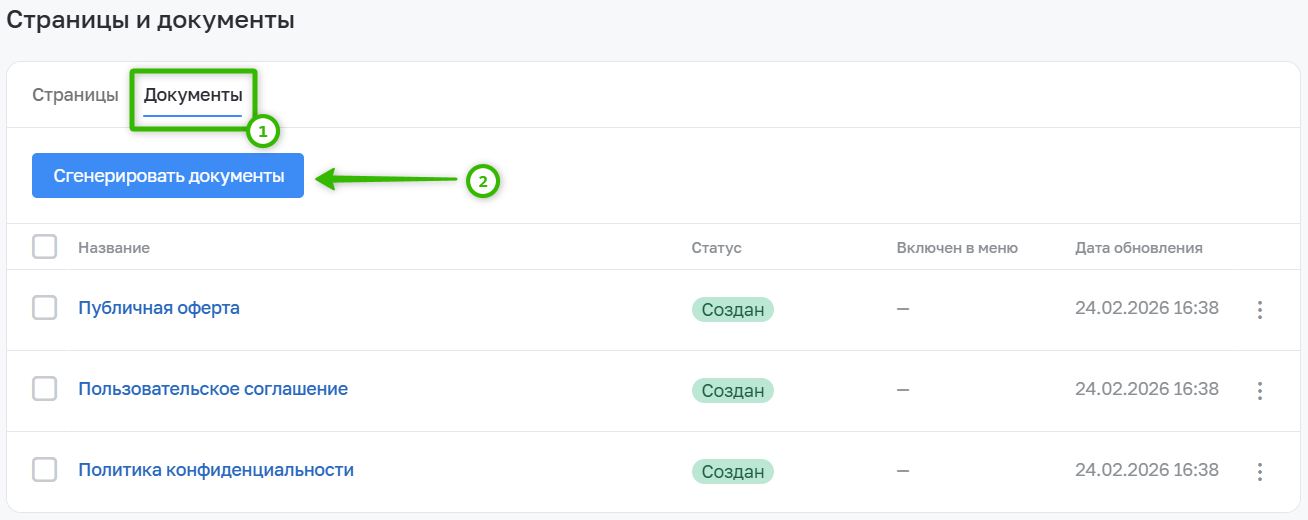Open the three-dot menu for Политика конфиденциальности
Screen dimensions: 1308x520
point(1260,471)
